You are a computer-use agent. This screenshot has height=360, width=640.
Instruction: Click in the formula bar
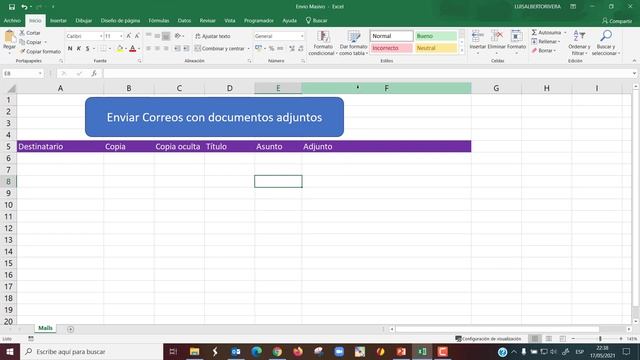point(367,73)
